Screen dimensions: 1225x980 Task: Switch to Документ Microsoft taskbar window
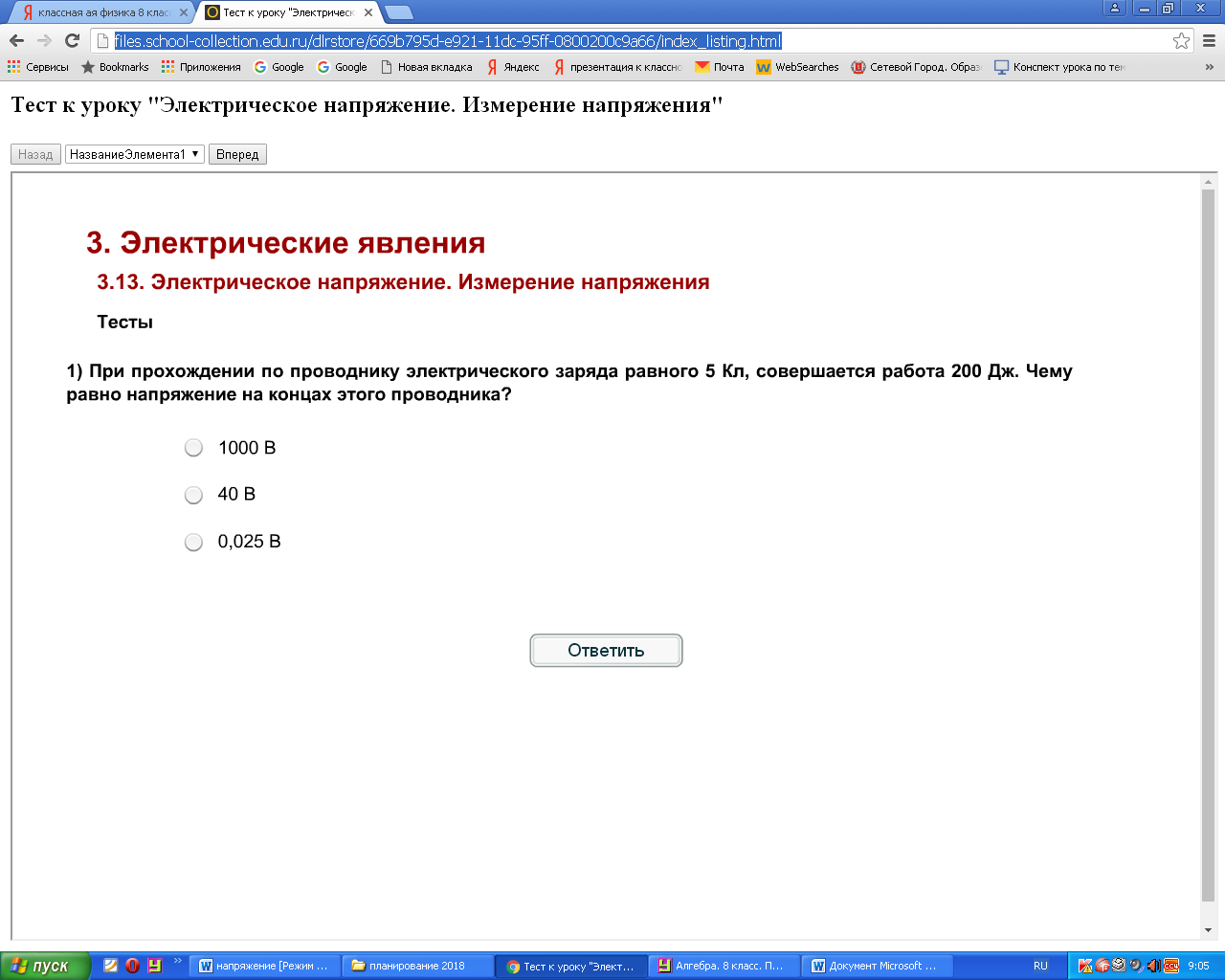(x=878, y=966)
